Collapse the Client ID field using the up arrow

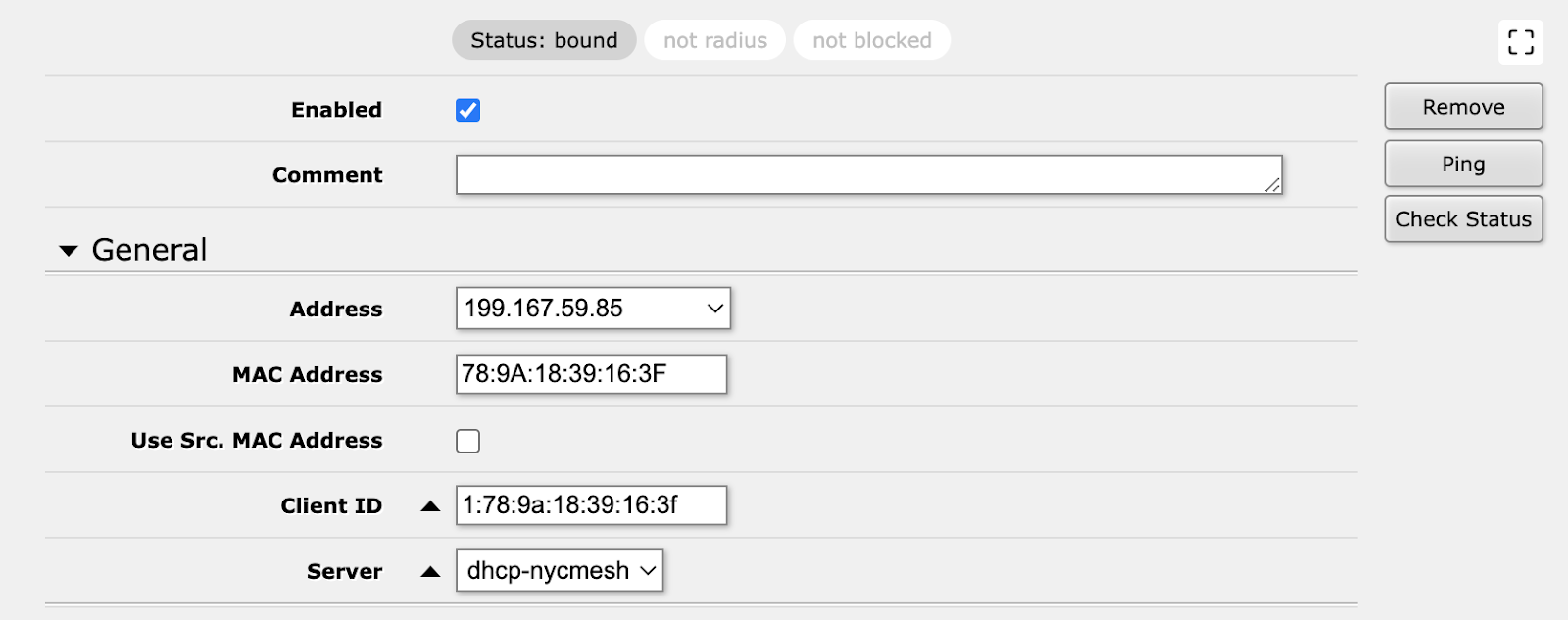[430, 506]
